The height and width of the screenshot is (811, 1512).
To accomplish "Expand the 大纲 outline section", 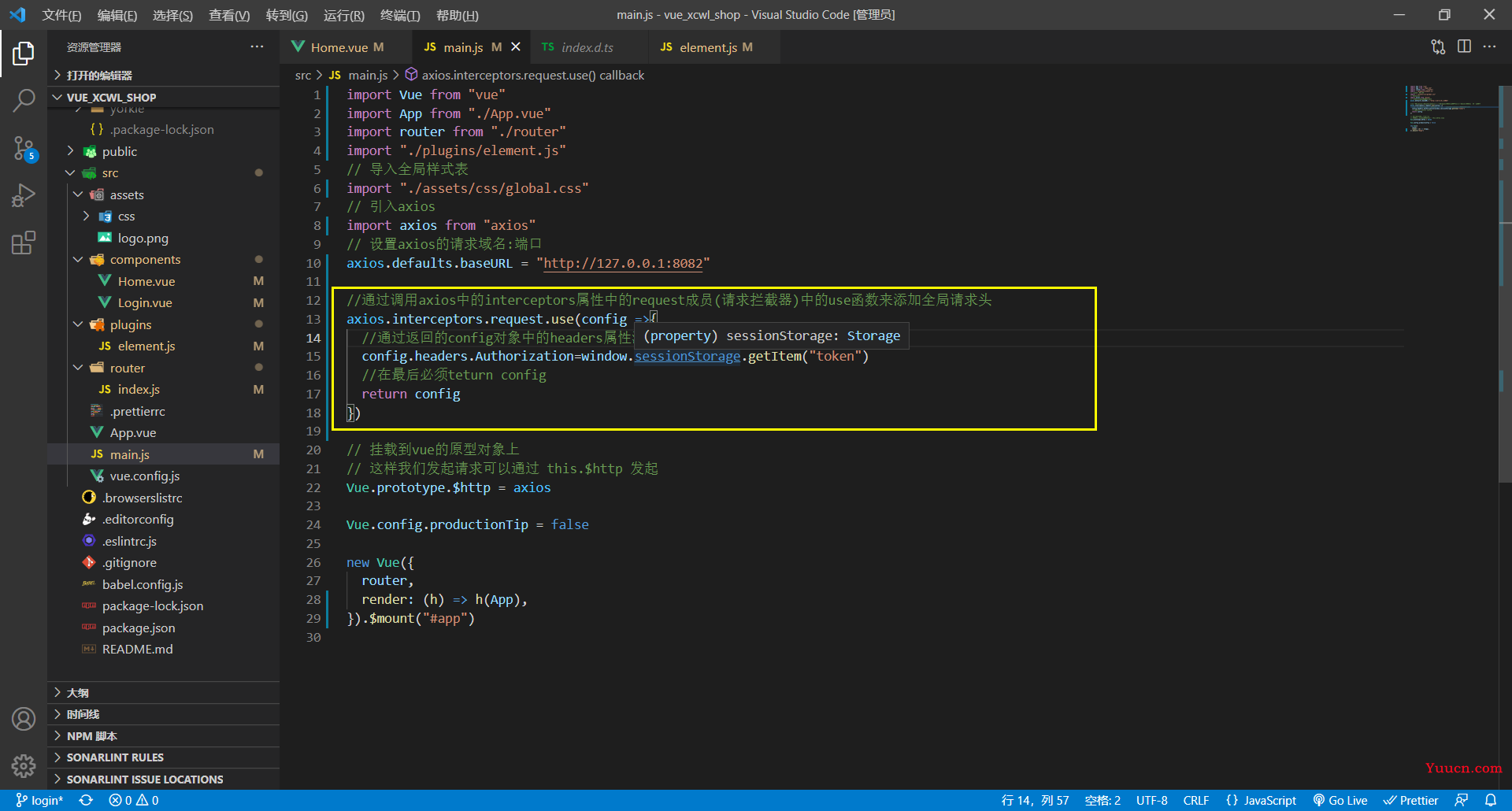I will point(163,693).
